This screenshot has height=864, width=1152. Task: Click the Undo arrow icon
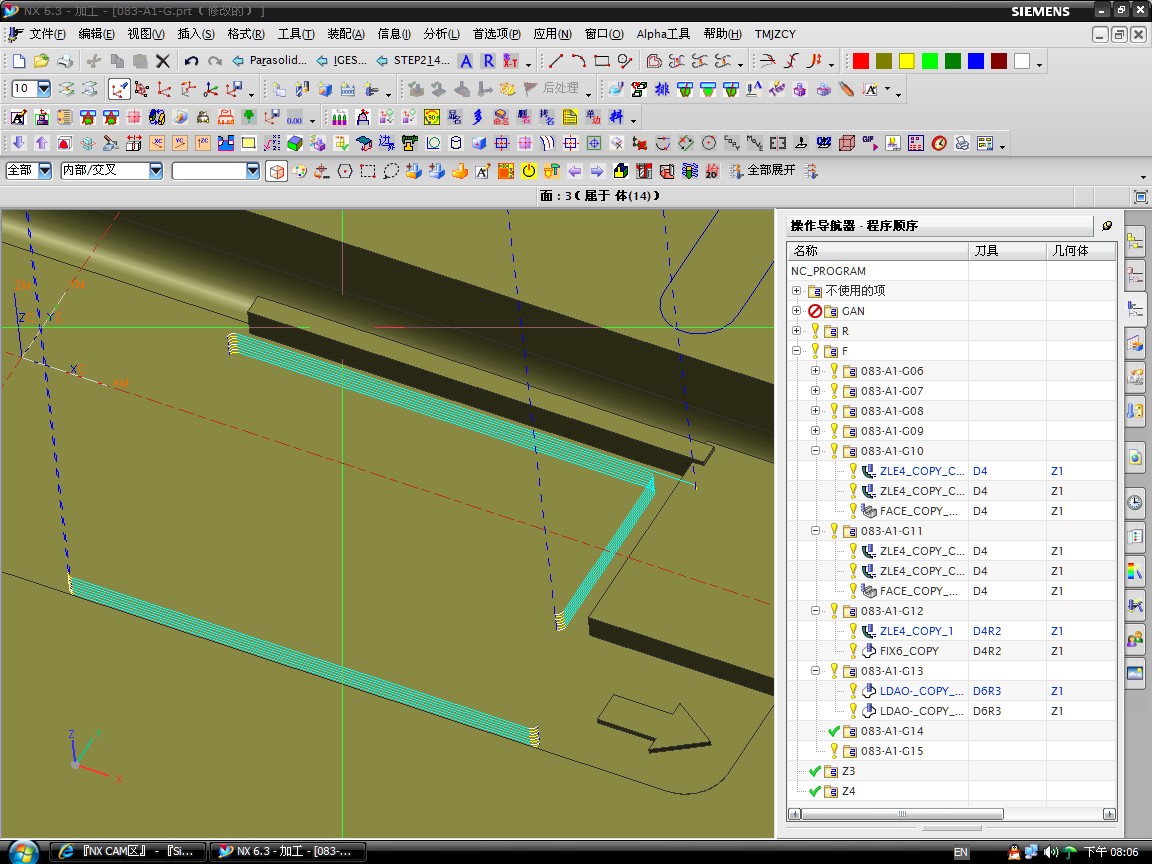[191, 61]
